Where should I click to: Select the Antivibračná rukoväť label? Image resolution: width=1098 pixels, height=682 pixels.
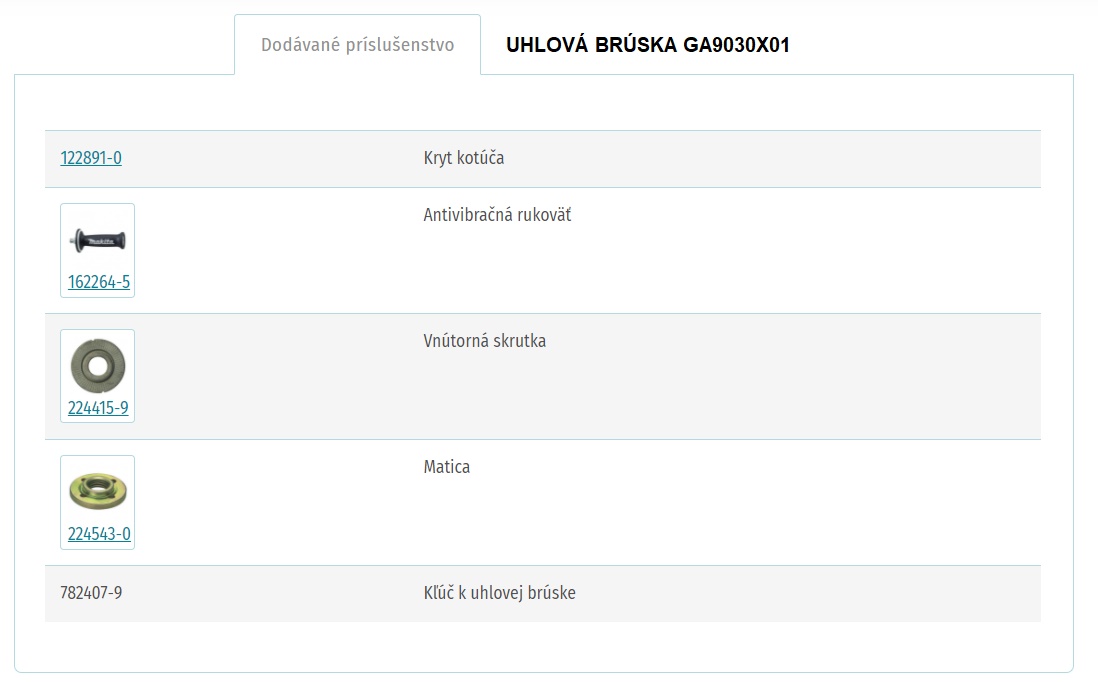[497, 215]
